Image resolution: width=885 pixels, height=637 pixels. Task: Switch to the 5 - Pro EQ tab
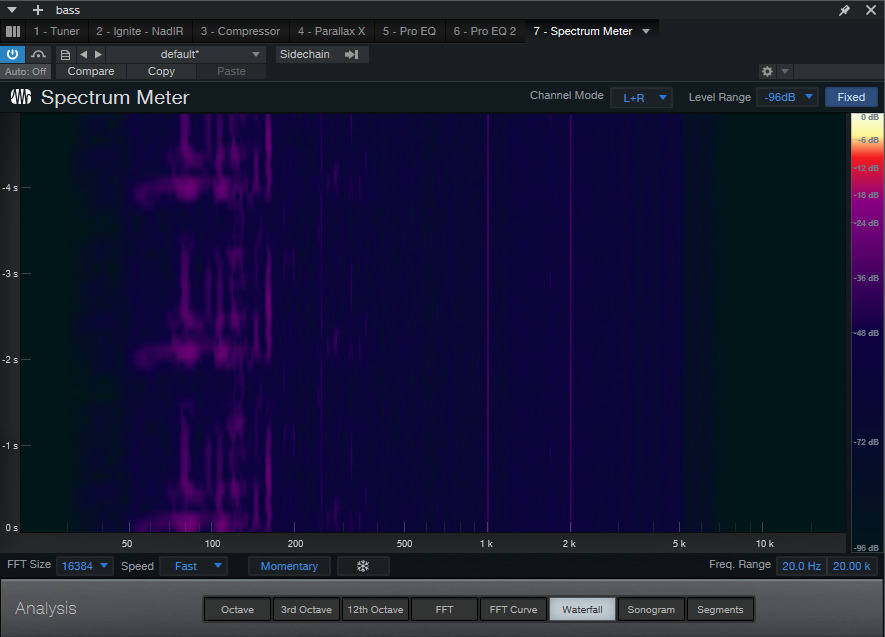409,31
